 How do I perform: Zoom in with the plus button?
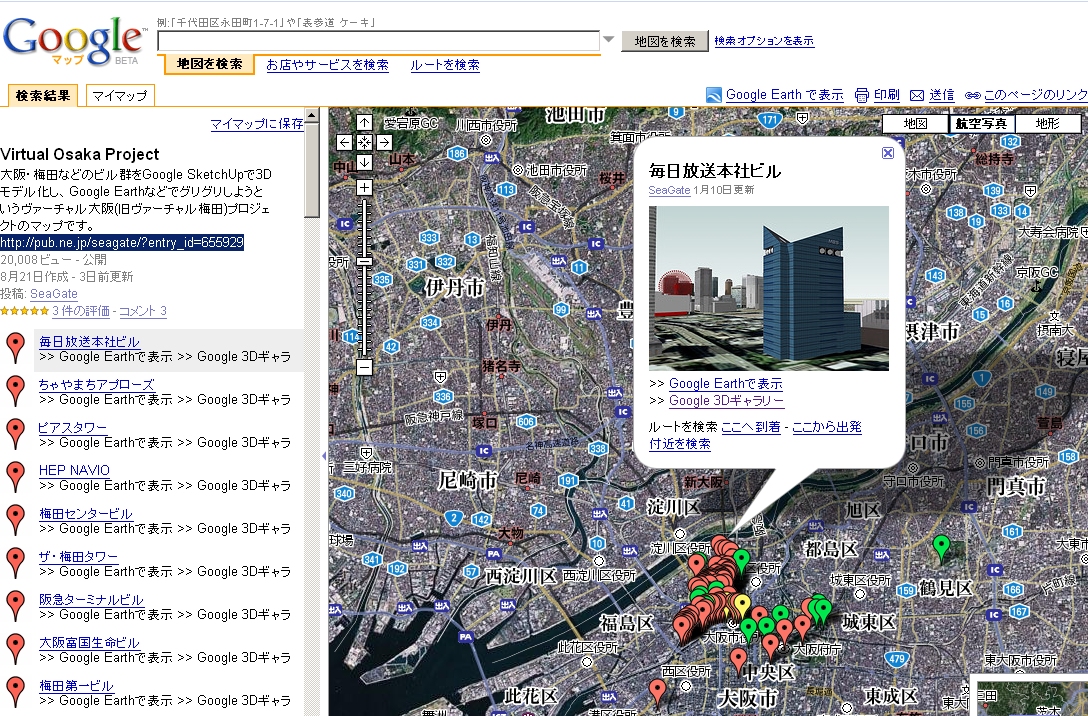364,187
